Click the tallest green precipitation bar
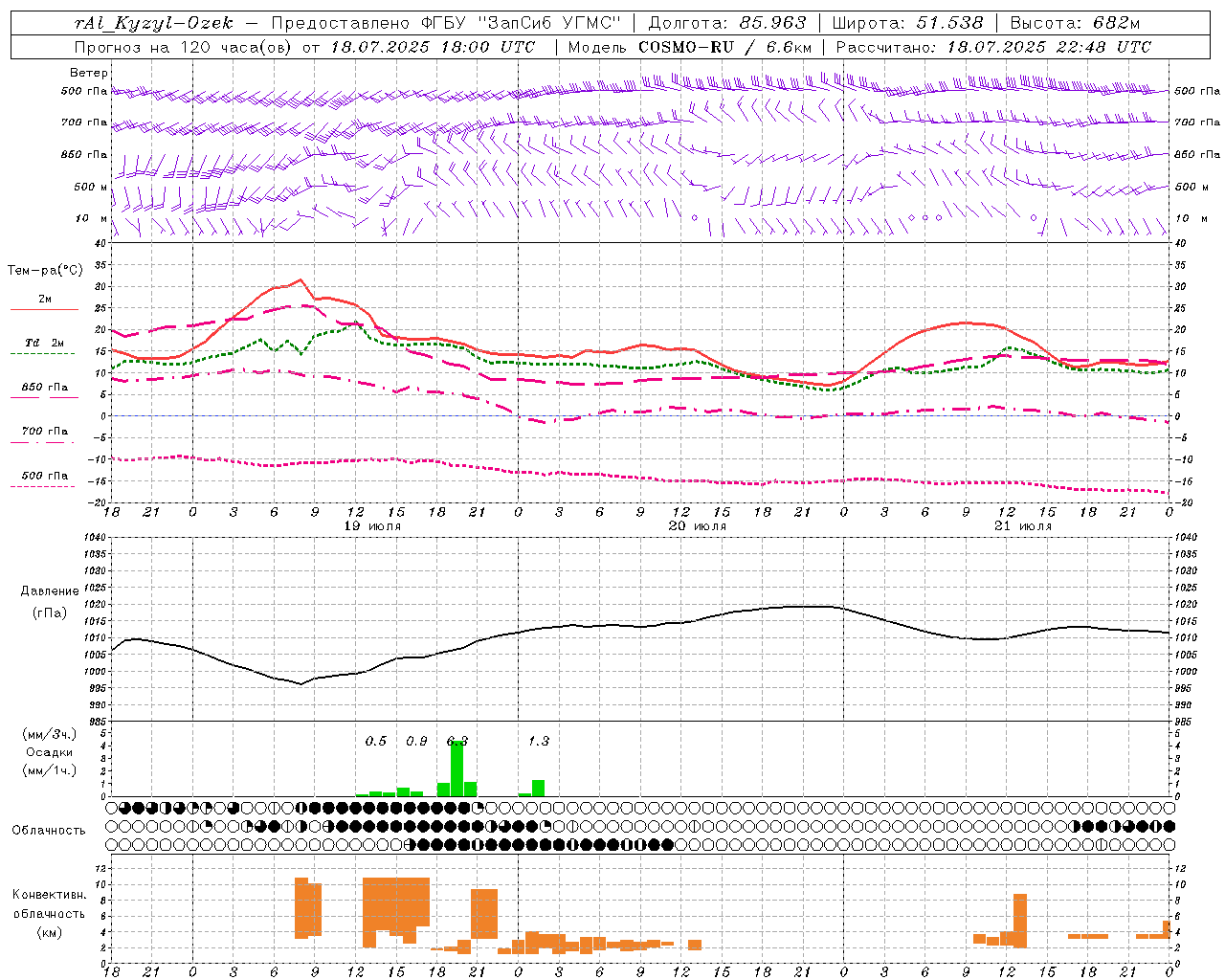Screen dimensions: 1225x980 pos(457,768)
